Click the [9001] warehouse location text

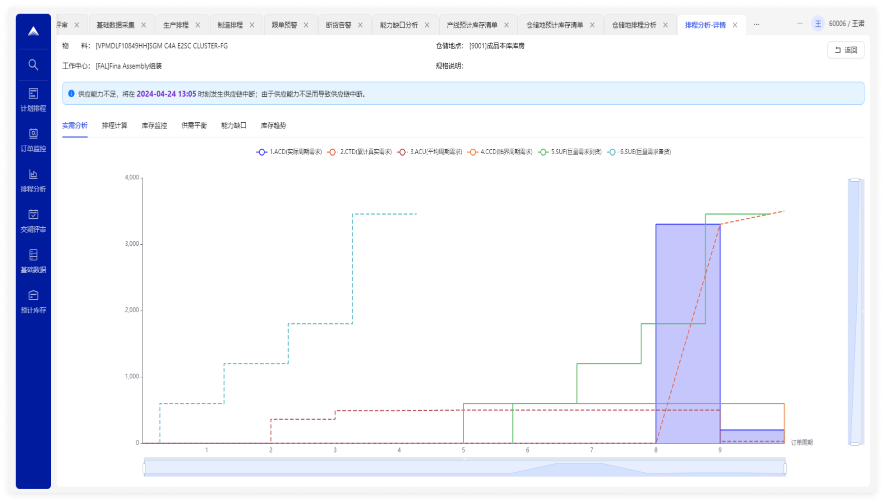[x=497, y=46]
